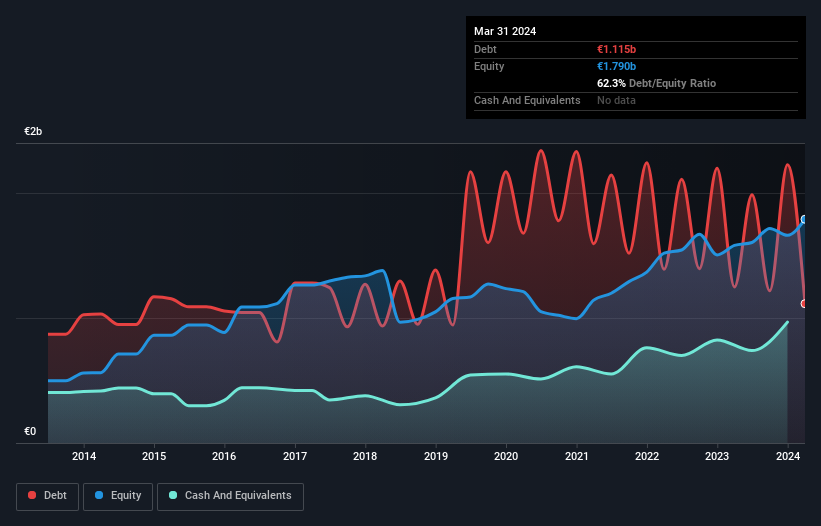Click the Mar 31 2024 tooltip date
This screenshot has height=526, width=821.
505,31
